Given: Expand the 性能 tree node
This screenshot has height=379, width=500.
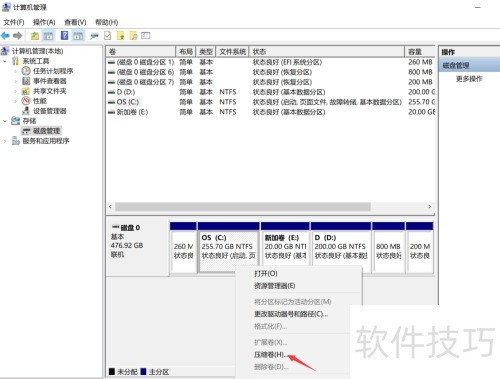Looking at the screenshot, I should click(16, 101).
